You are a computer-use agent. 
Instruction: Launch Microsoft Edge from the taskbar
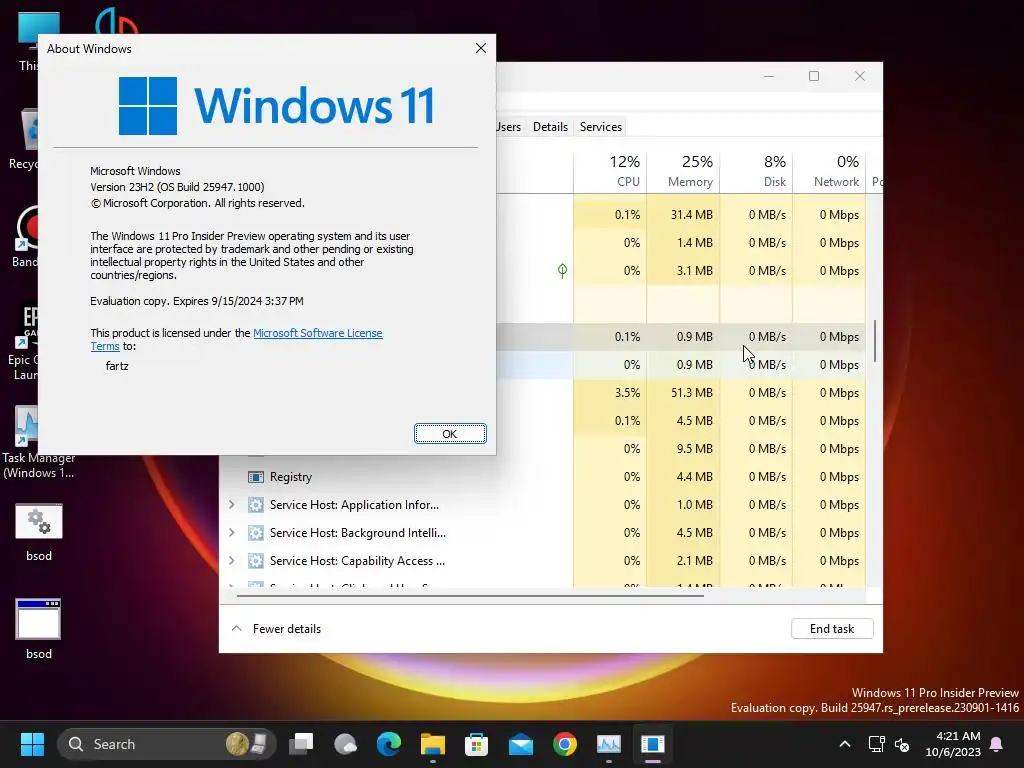coord(389,744)
